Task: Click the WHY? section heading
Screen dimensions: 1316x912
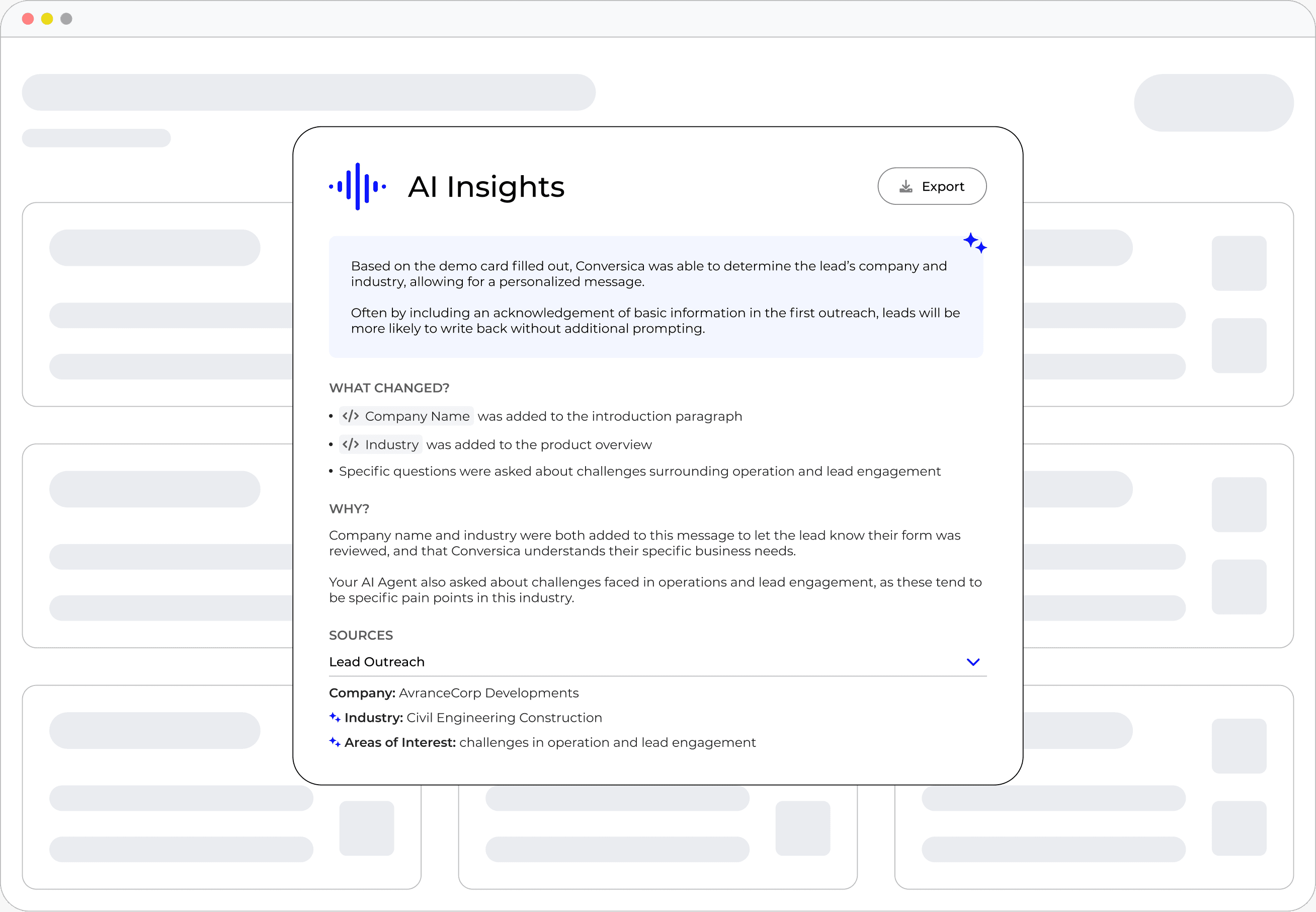Action: [x=349, y=508]
